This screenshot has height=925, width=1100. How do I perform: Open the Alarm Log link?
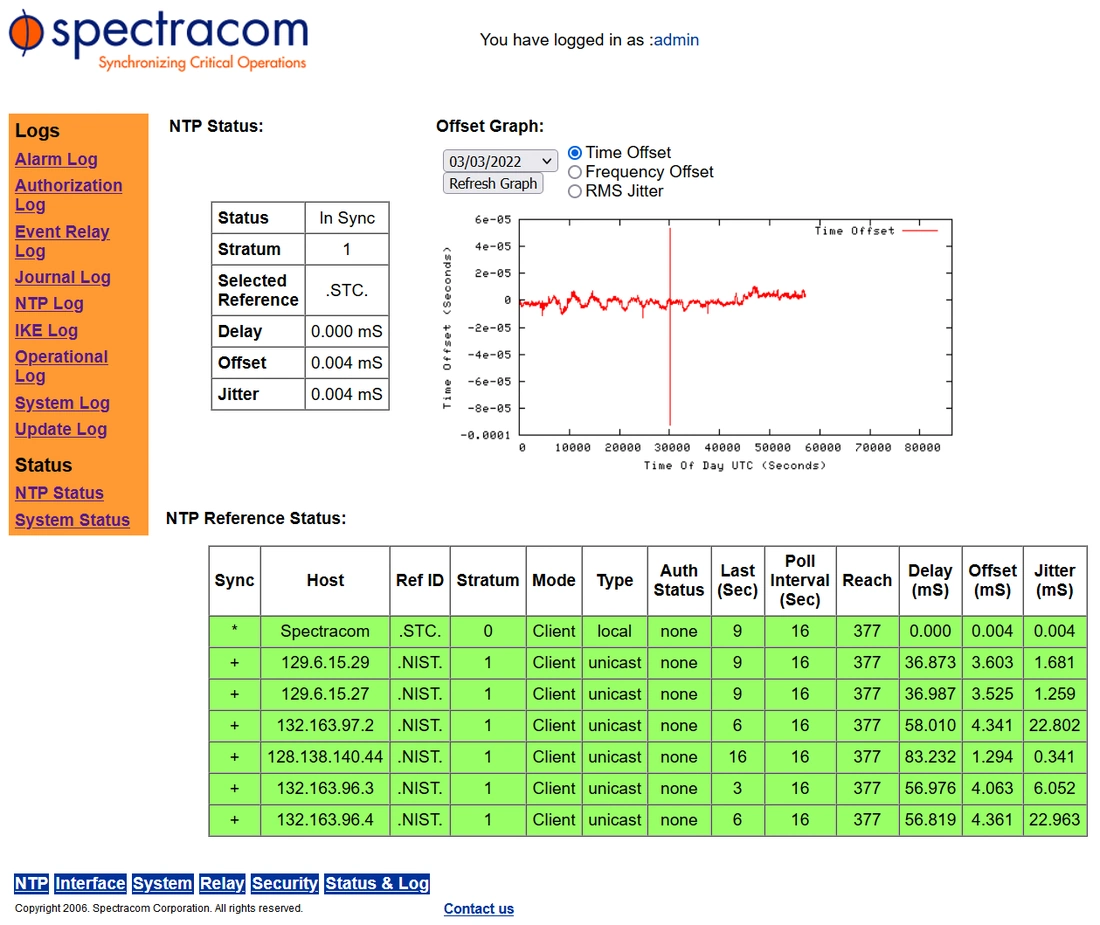click(x=56, y=160)
